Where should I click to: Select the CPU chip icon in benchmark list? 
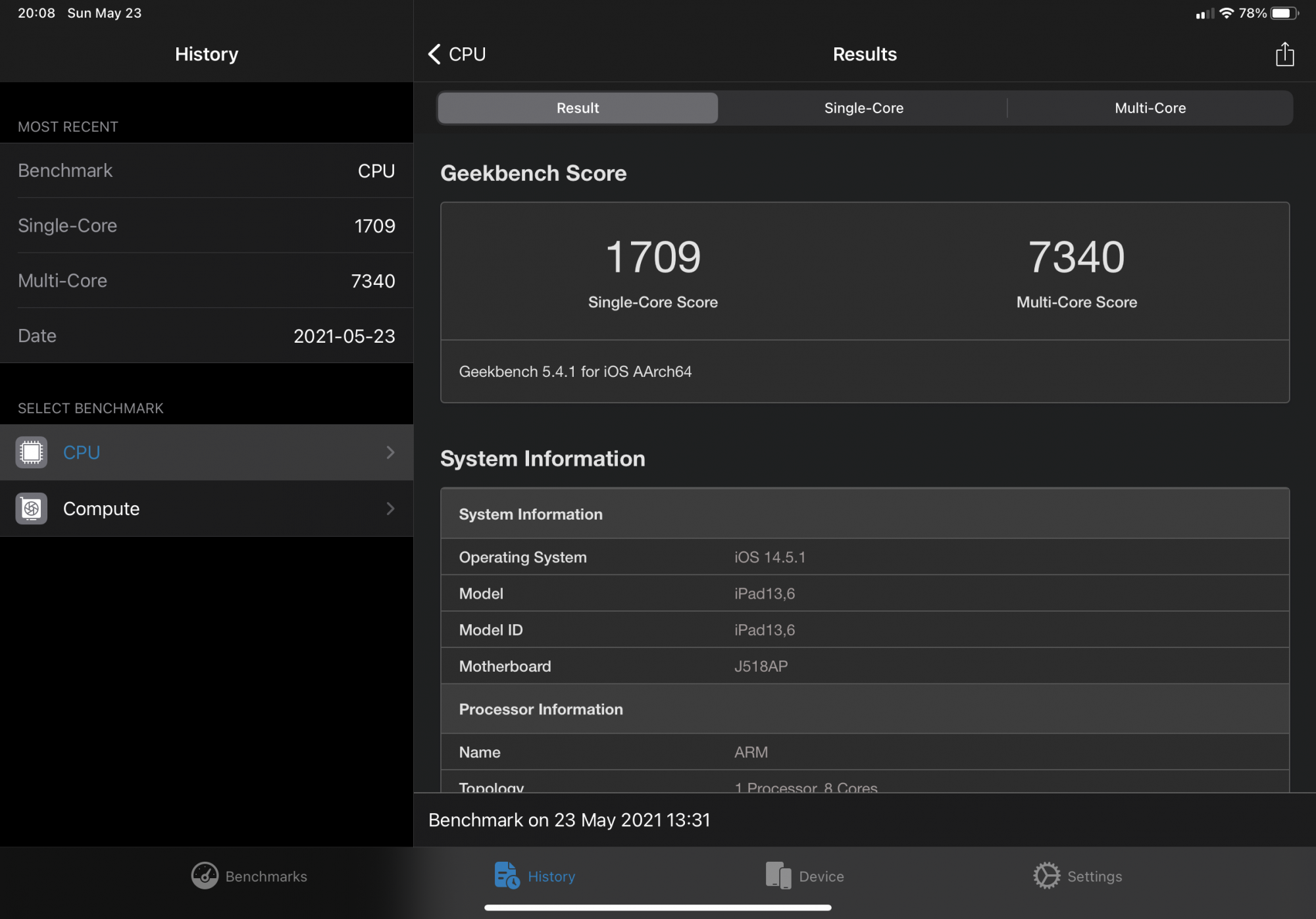(31, 453)
